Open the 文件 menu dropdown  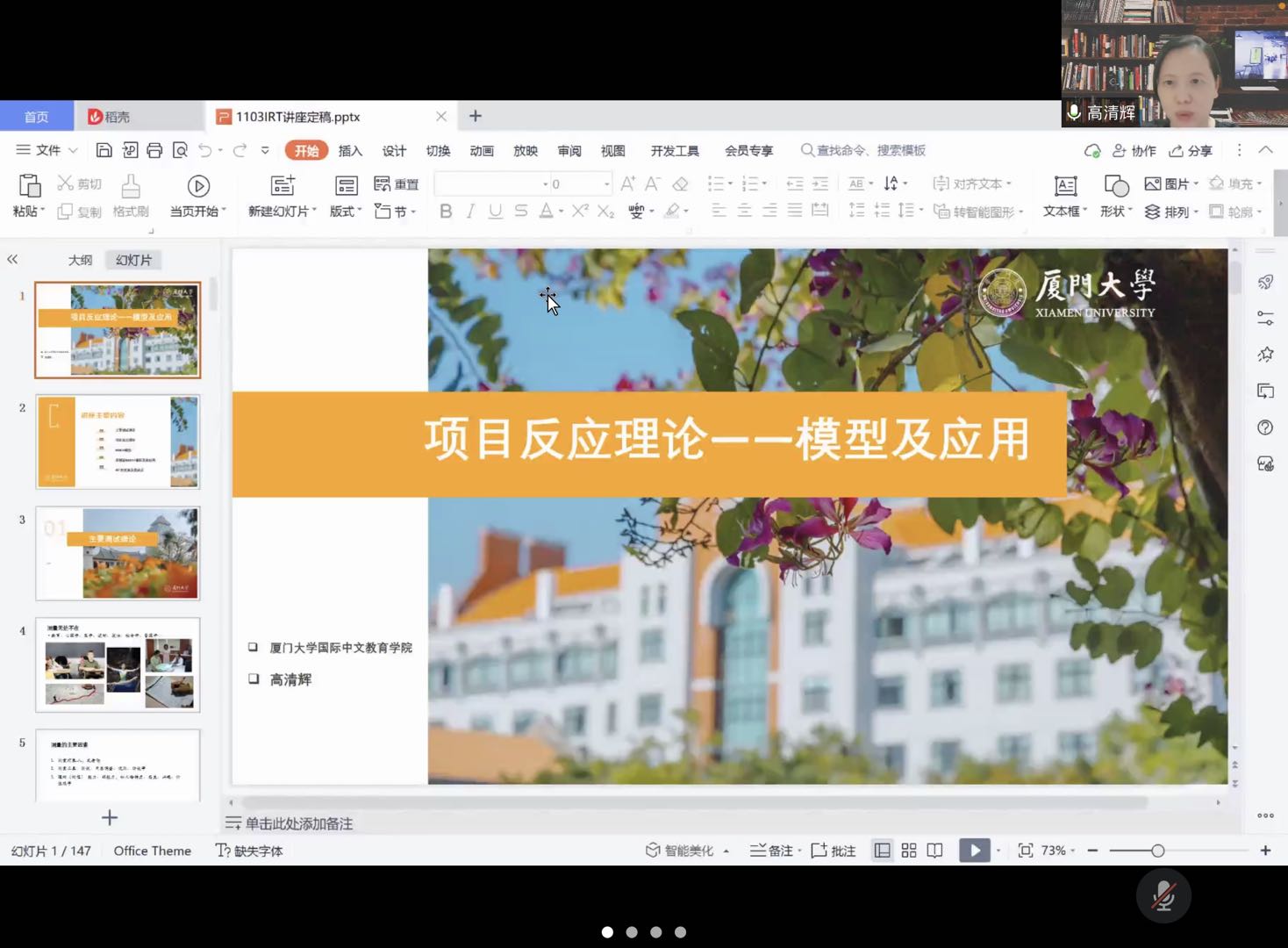coord(47,150)
